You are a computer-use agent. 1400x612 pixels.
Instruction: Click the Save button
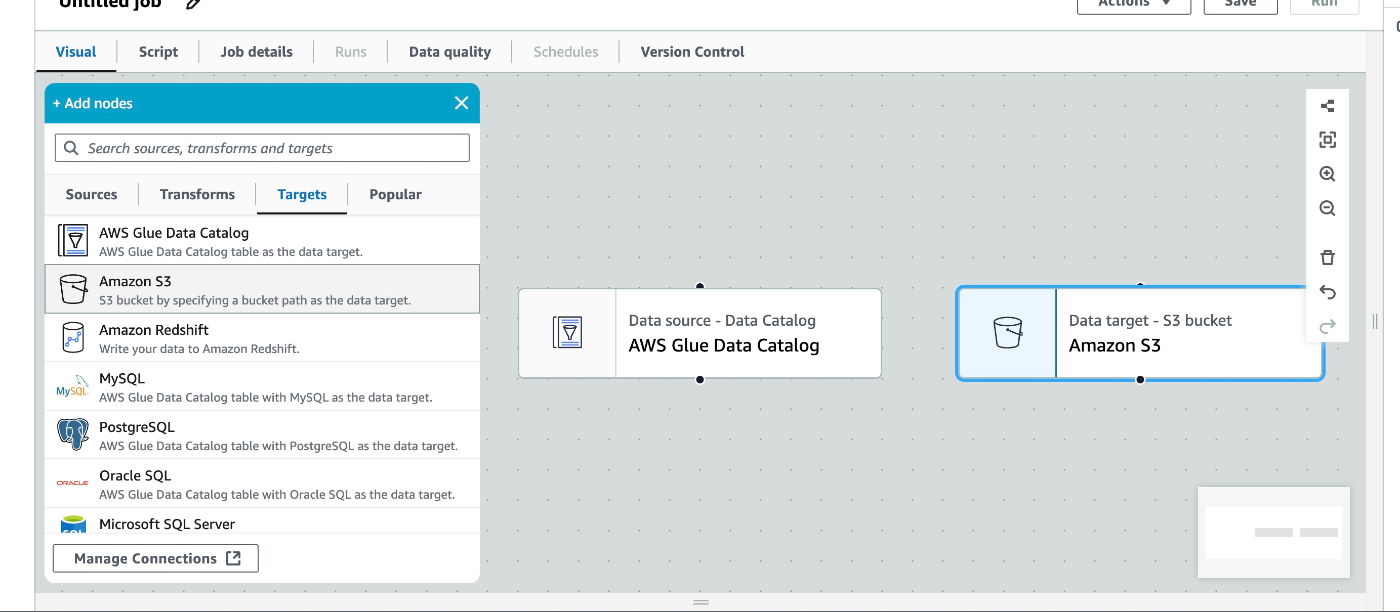(1240, 4)
